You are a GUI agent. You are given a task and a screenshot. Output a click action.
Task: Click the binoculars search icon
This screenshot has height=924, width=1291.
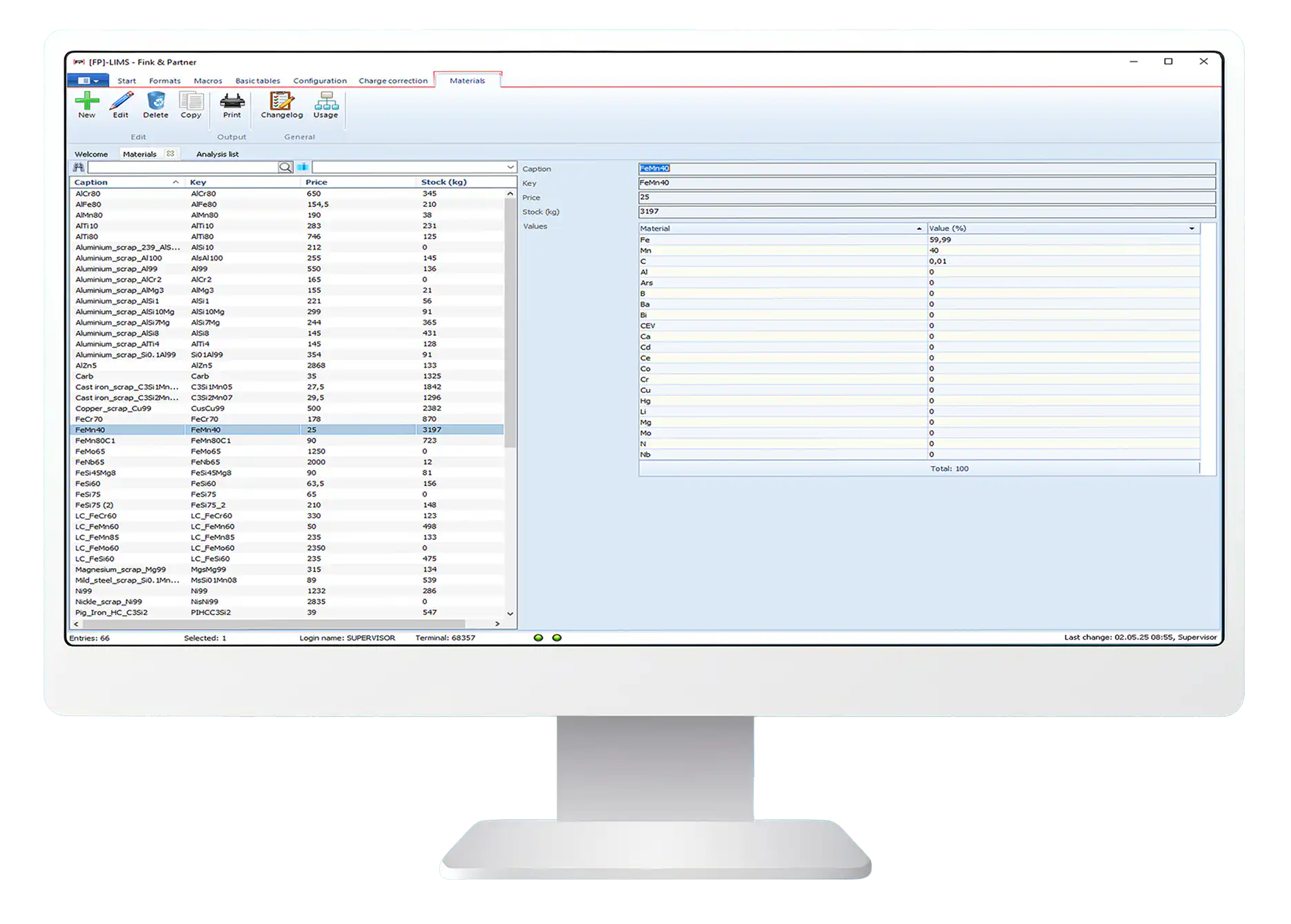click(78, 167)
